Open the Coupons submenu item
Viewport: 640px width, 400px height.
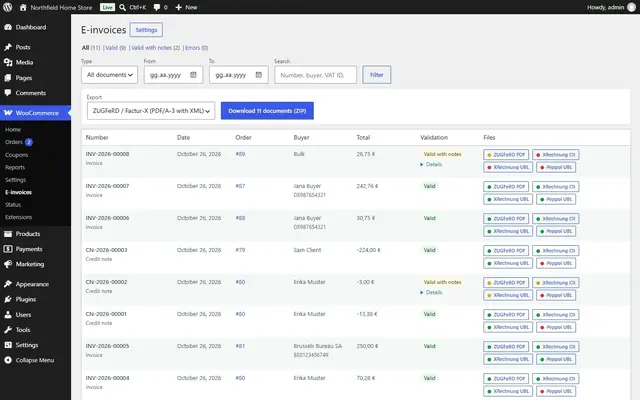click(16, 155)
